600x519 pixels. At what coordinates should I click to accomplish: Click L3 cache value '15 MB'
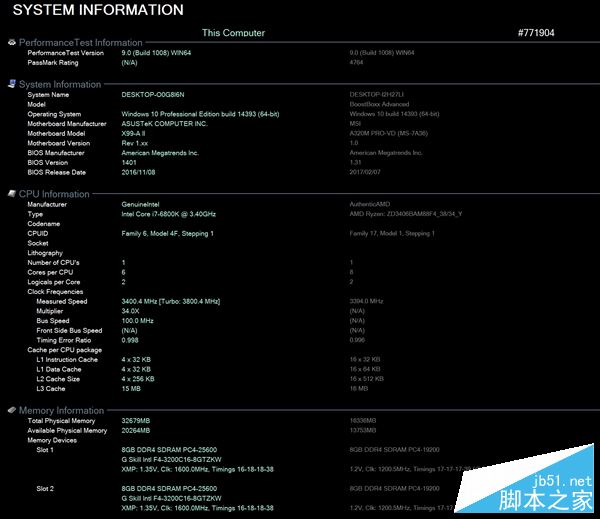point(131,389)
